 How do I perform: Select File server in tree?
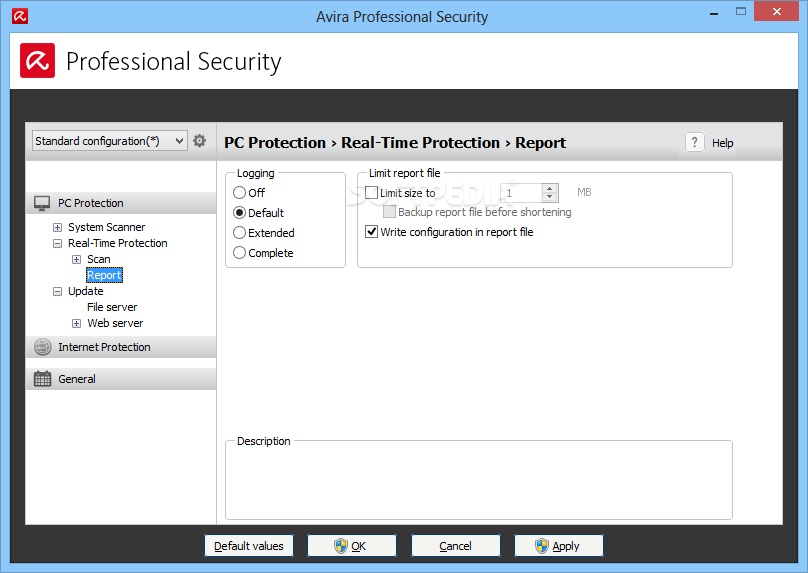pyautogui.click(x=112, y=307)
